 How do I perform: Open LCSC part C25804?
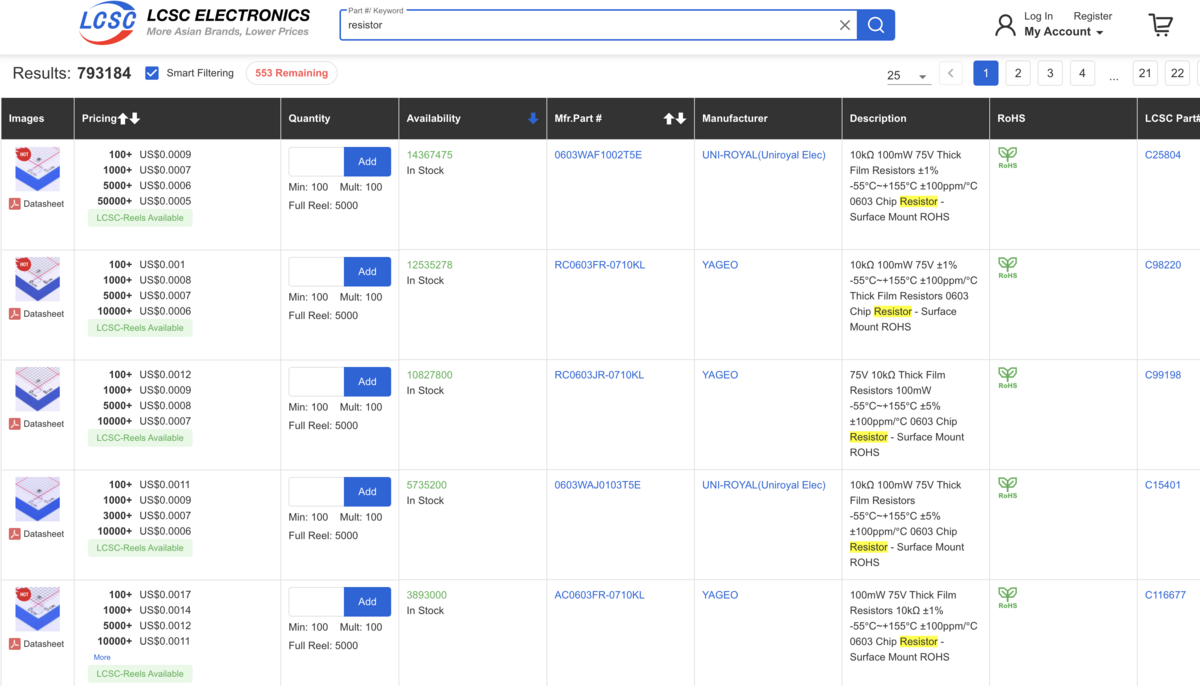tap(1163, 155)
